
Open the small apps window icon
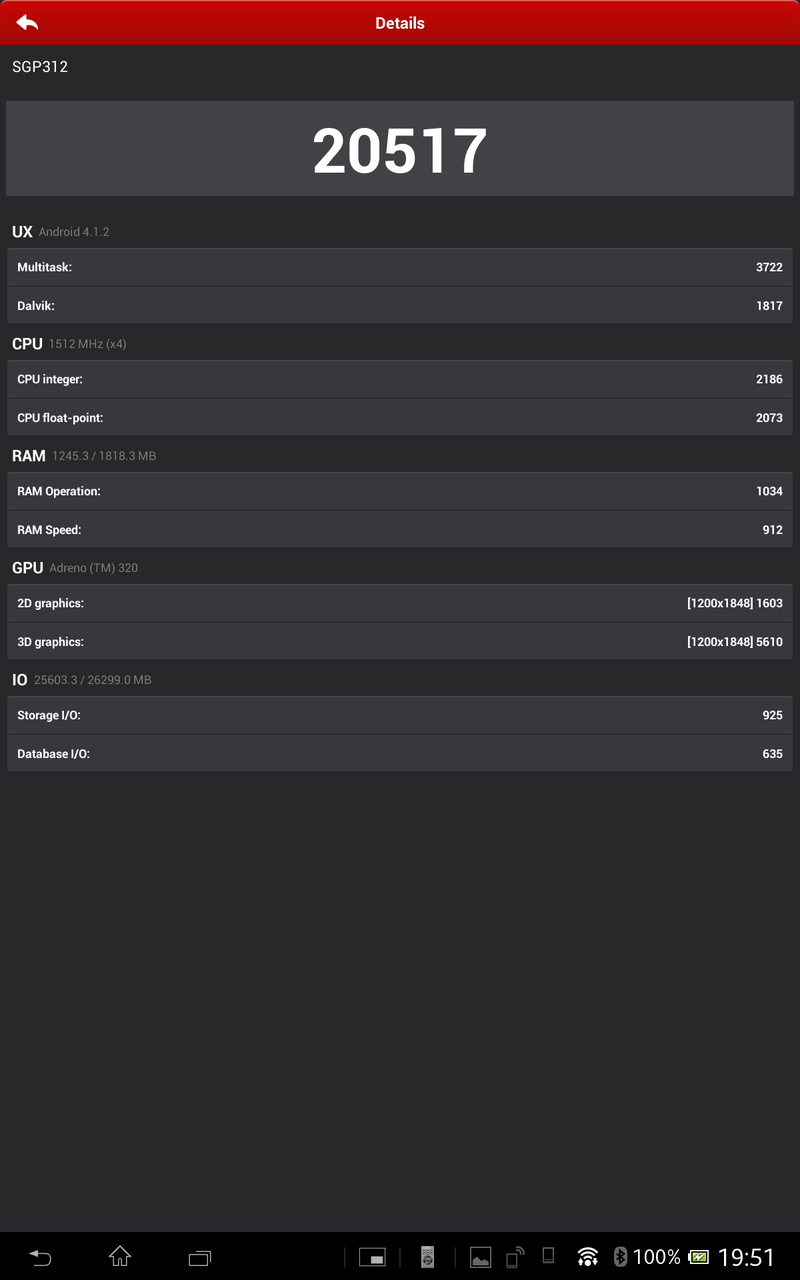[372, 1257]
